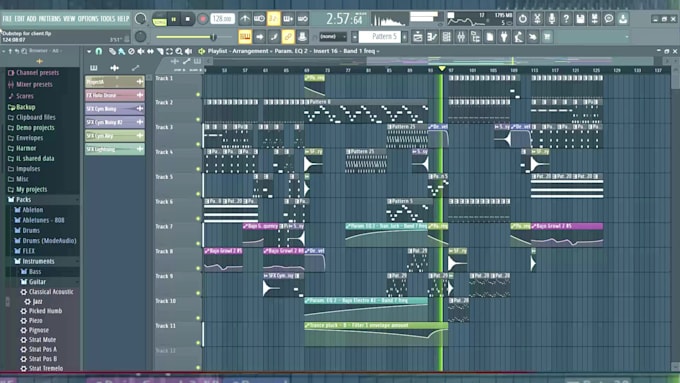Select the playlist Zoom magnifier tool
The width and height of the screenshot is (680, 383).
(x=179, y=51)
